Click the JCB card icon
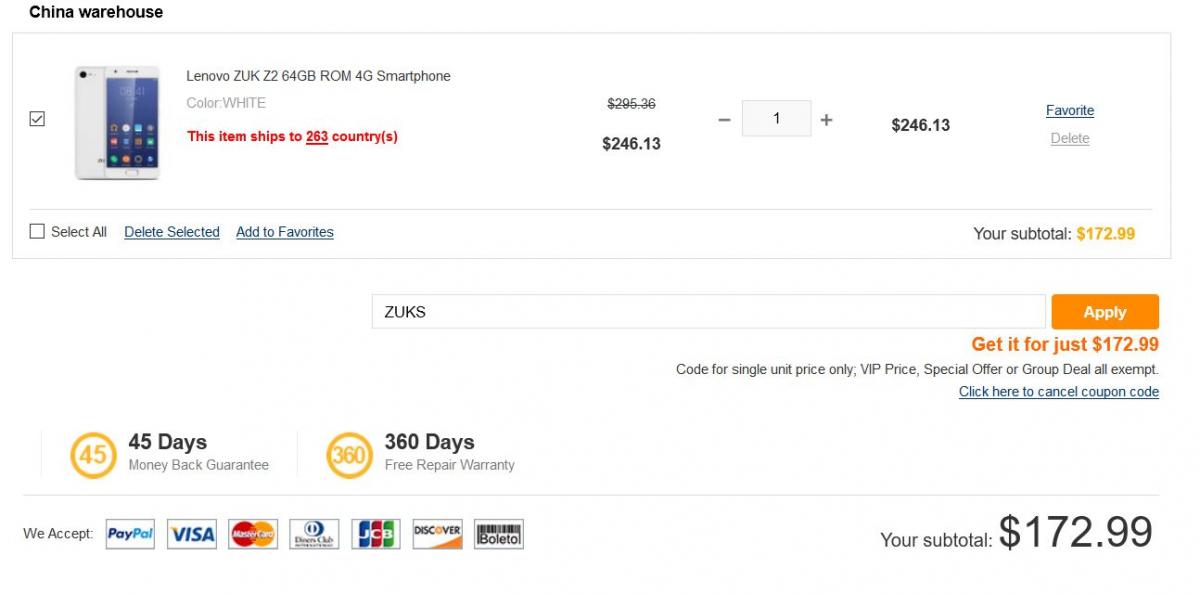This screenshot has height=594, width=1200. [376, 534]
